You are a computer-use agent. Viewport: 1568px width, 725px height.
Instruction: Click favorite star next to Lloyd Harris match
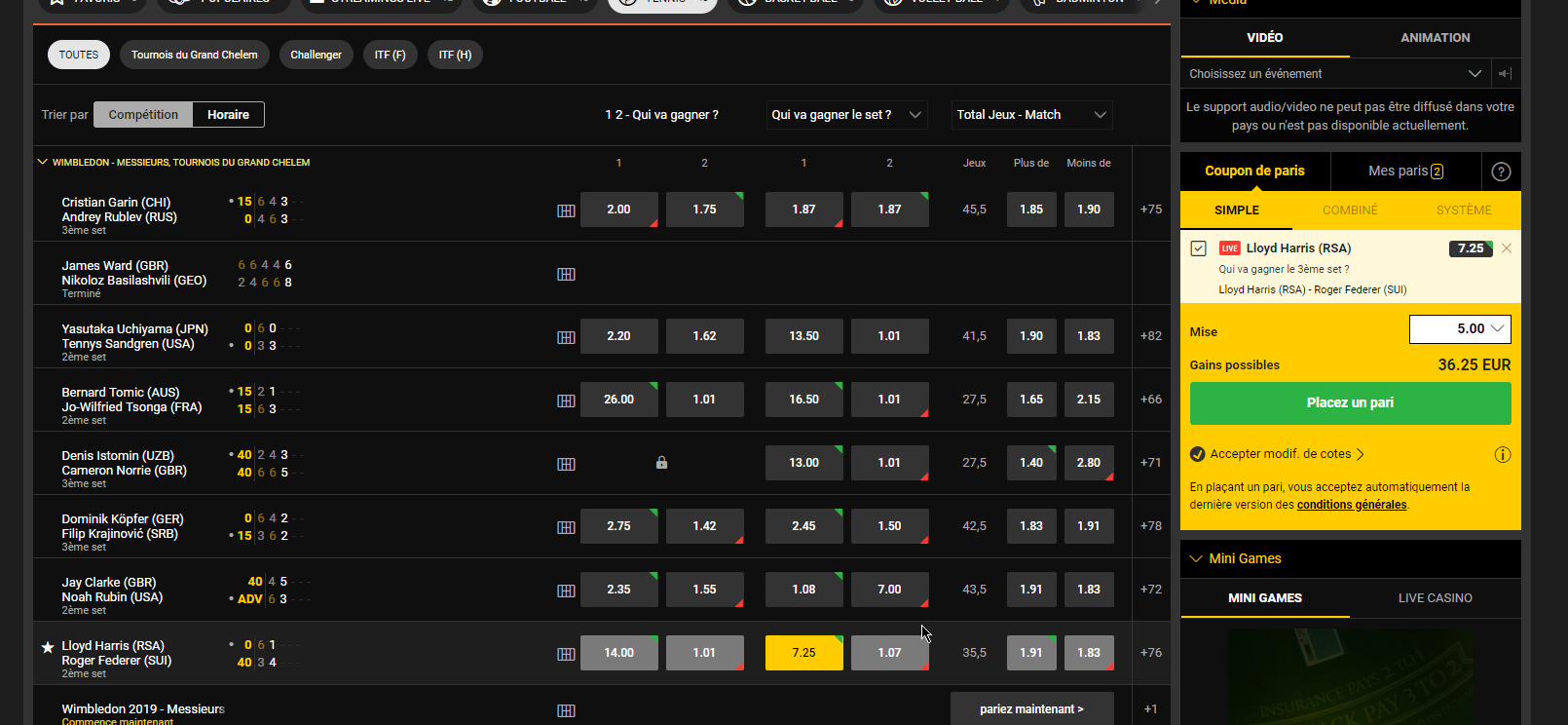[x=47, y=647]
